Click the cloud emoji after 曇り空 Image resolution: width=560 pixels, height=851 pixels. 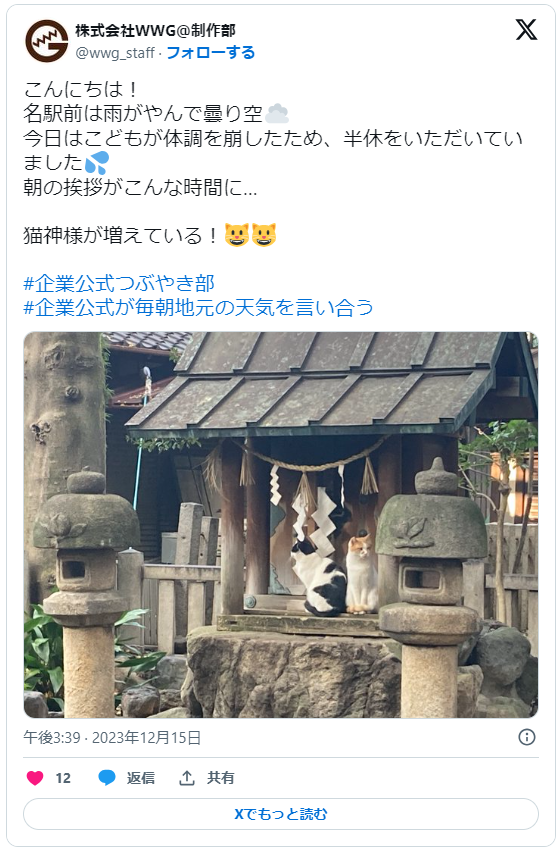point(277,113)
